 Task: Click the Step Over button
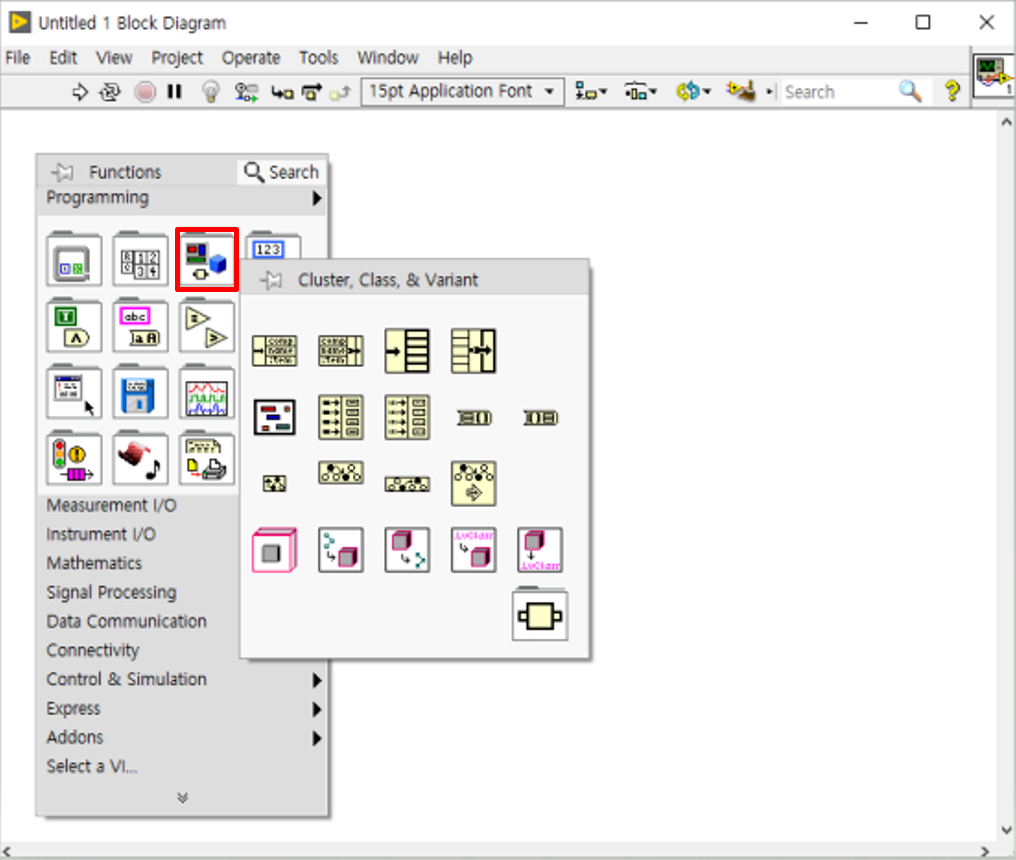coord(312,93)
